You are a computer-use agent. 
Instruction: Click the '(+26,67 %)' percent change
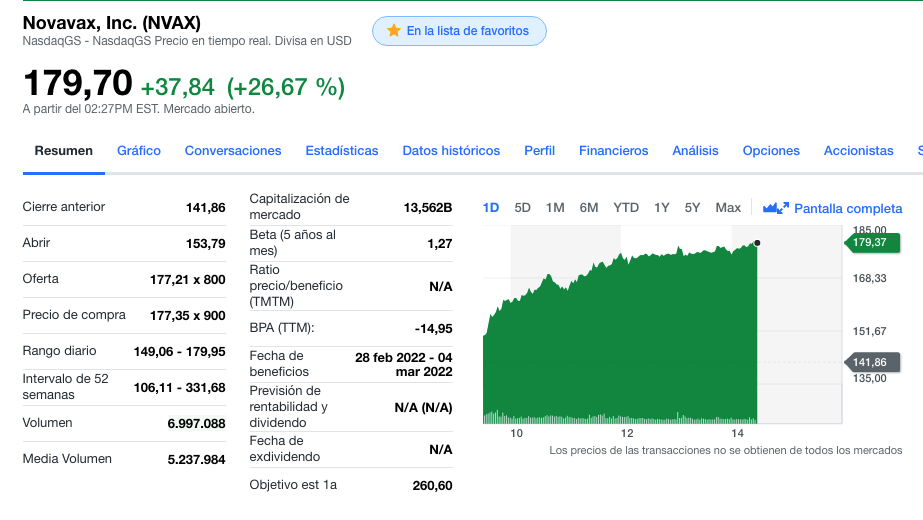pyautogui.click(x=286, y=87)
